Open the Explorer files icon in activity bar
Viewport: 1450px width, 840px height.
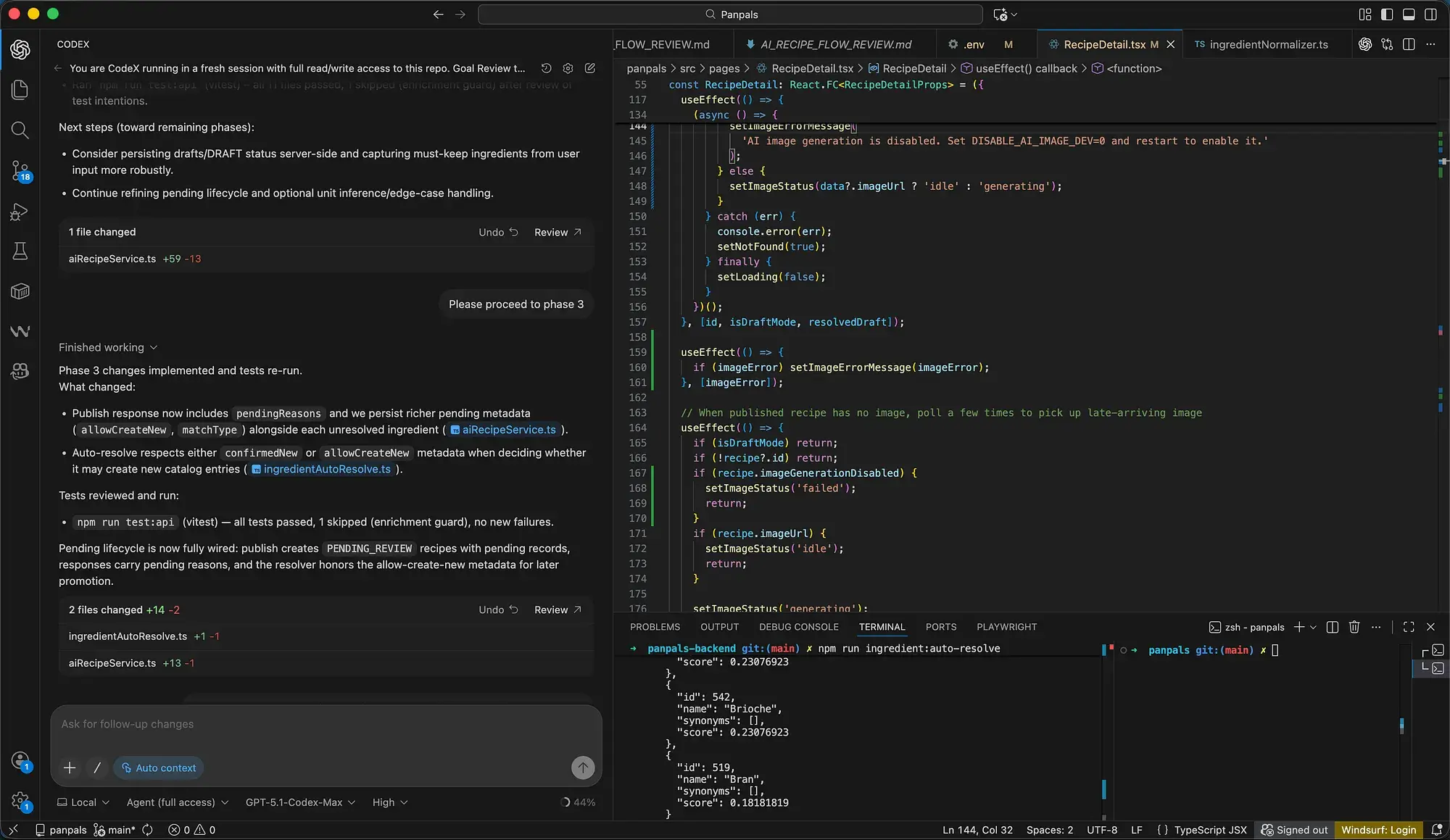pos(20,90)
